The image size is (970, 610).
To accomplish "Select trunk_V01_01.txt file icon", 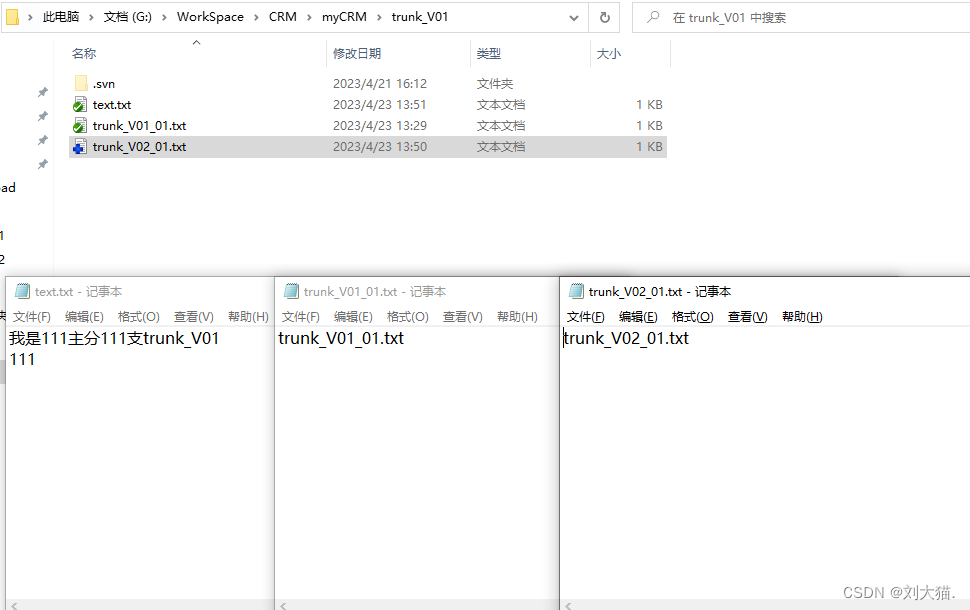I will tap(80, 126).
